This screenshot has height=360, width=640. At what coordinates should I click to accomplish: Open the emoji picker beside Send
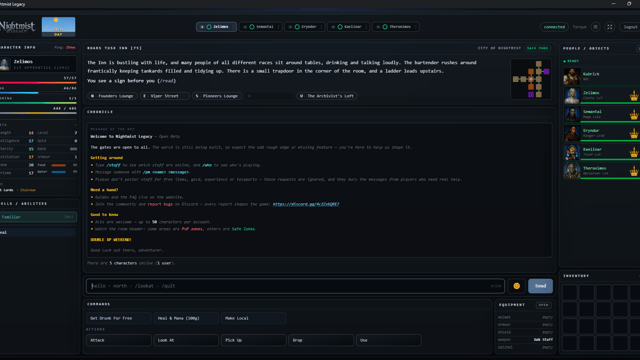516,286
